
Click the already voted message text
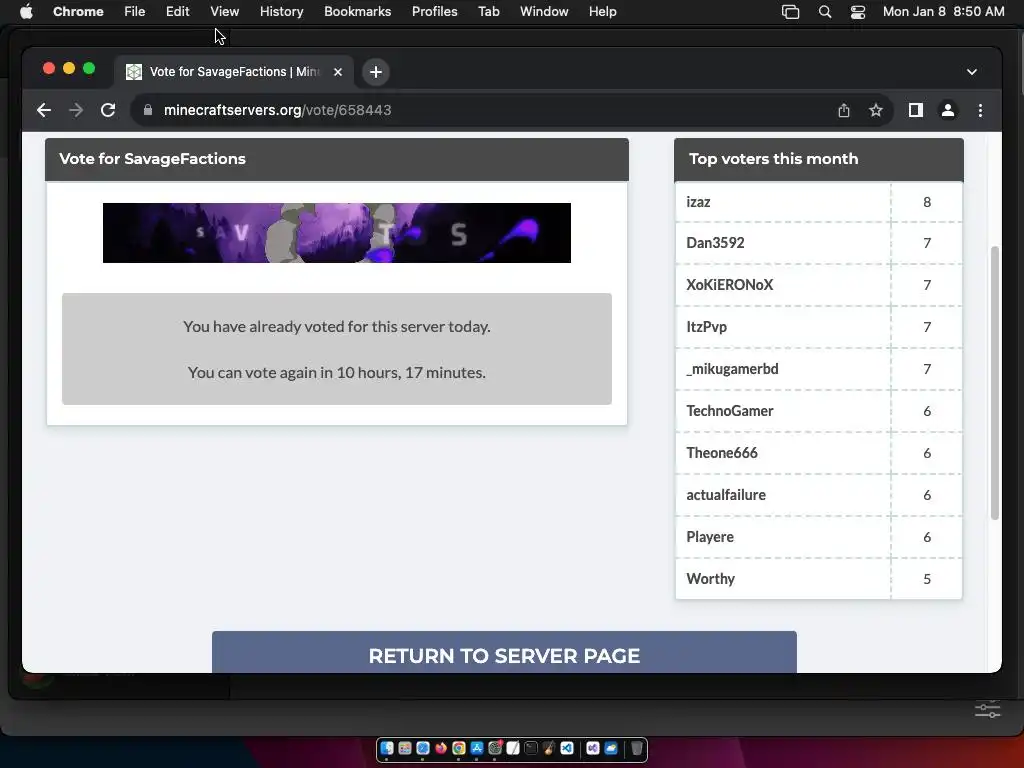click(337, 327)
